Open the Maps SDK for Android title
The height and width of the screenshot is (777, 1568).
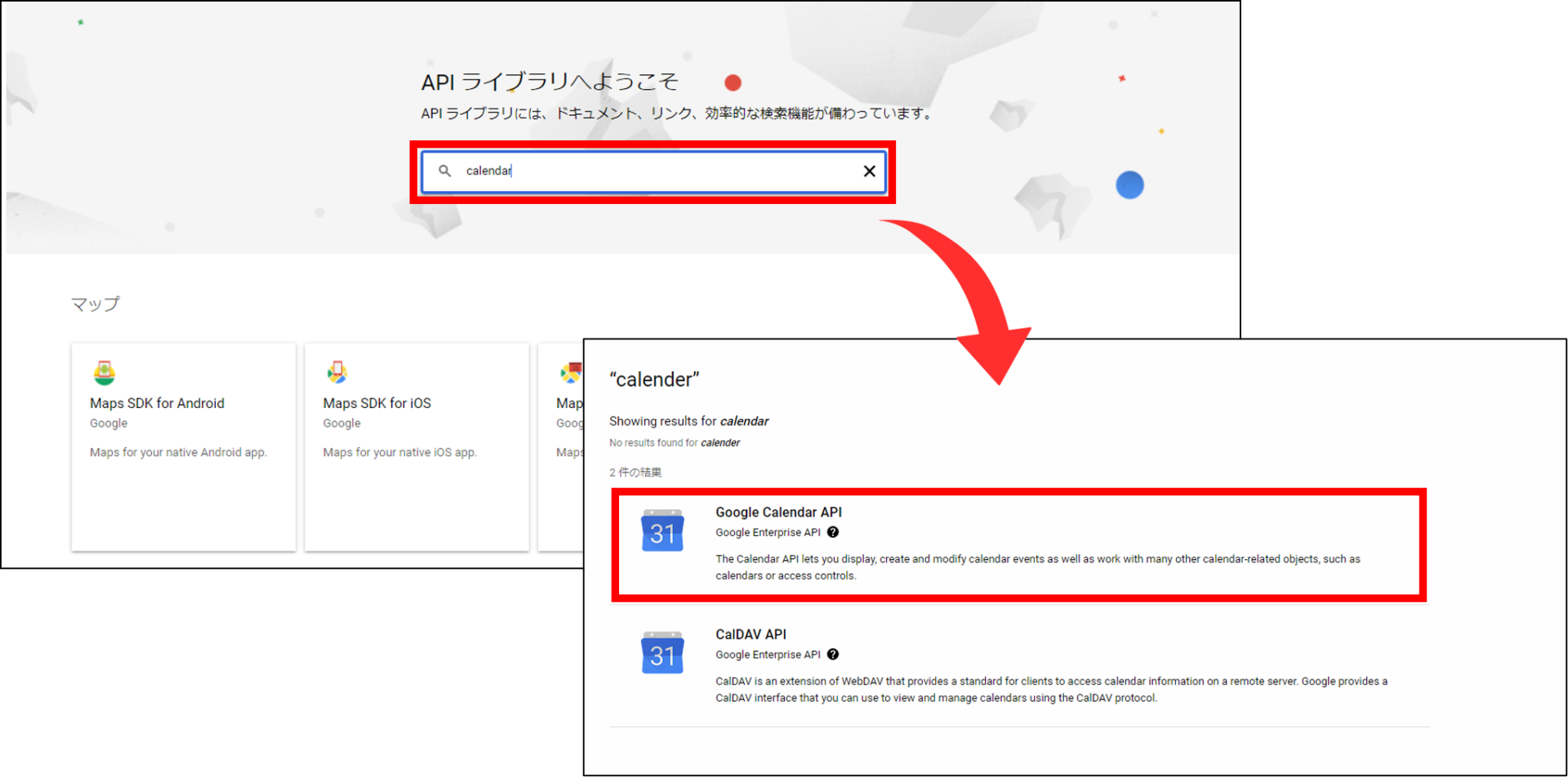click(157, 403)
